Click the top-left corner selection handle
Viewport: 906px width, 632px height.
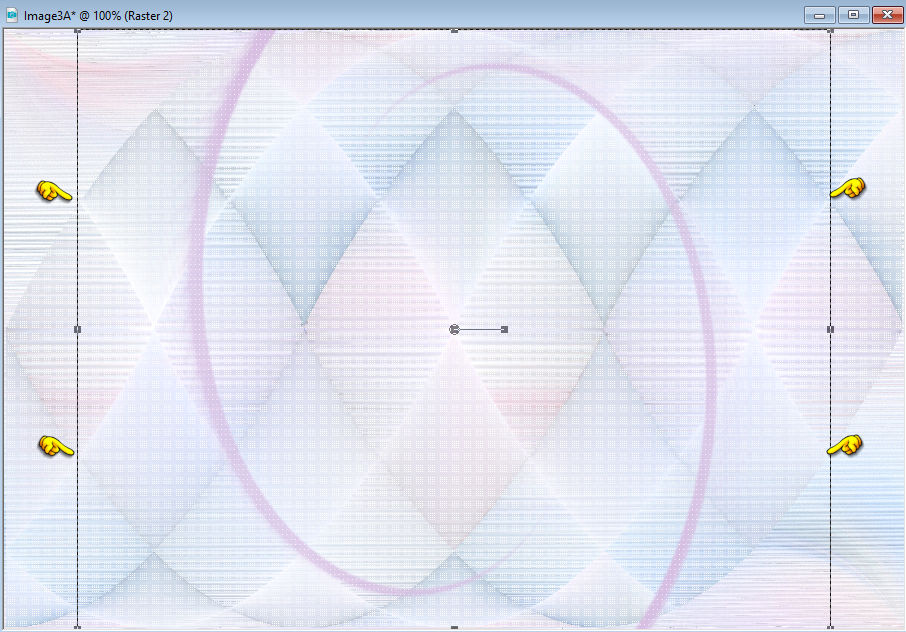78,31
